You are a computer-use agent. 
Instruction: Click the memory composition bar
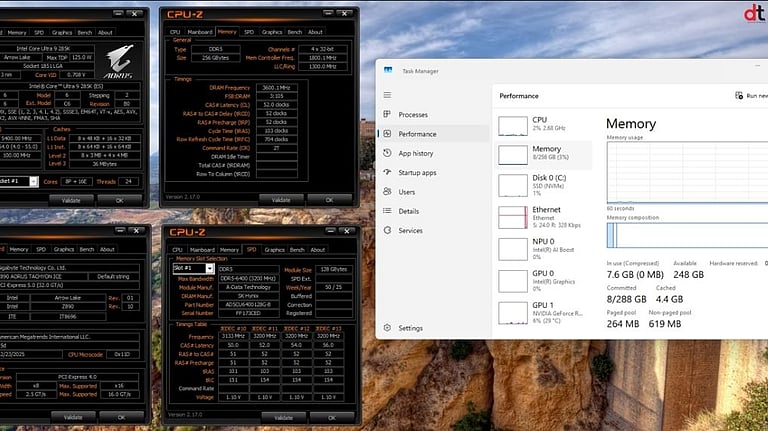pyautogui.click(x=686, y=235)
